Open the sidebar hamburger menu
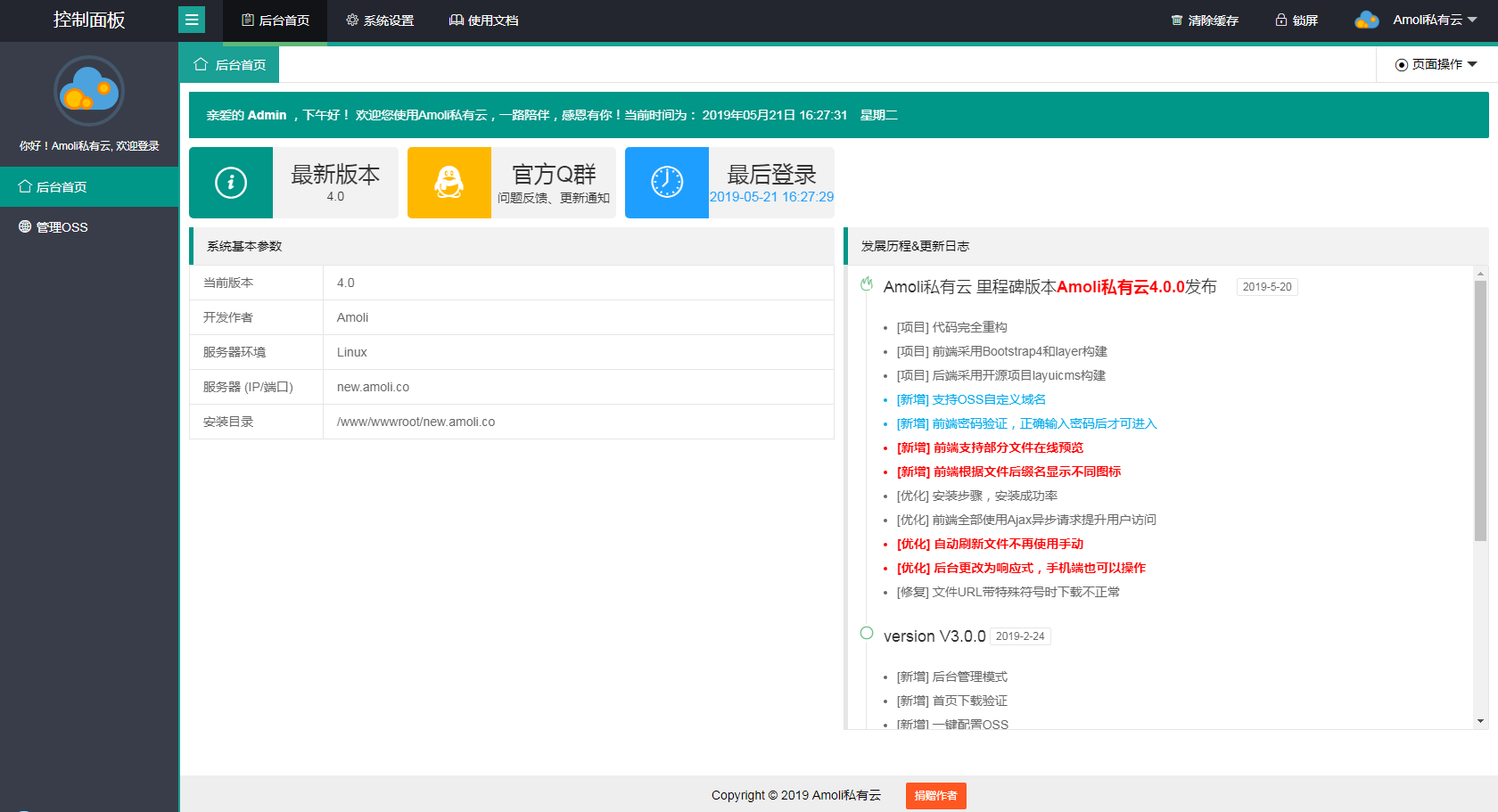 (191, 20)
